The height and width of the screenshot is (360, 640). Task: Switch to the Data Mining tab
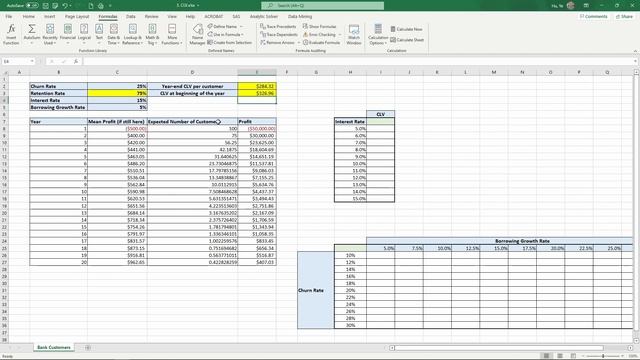(x=300, y=16)
